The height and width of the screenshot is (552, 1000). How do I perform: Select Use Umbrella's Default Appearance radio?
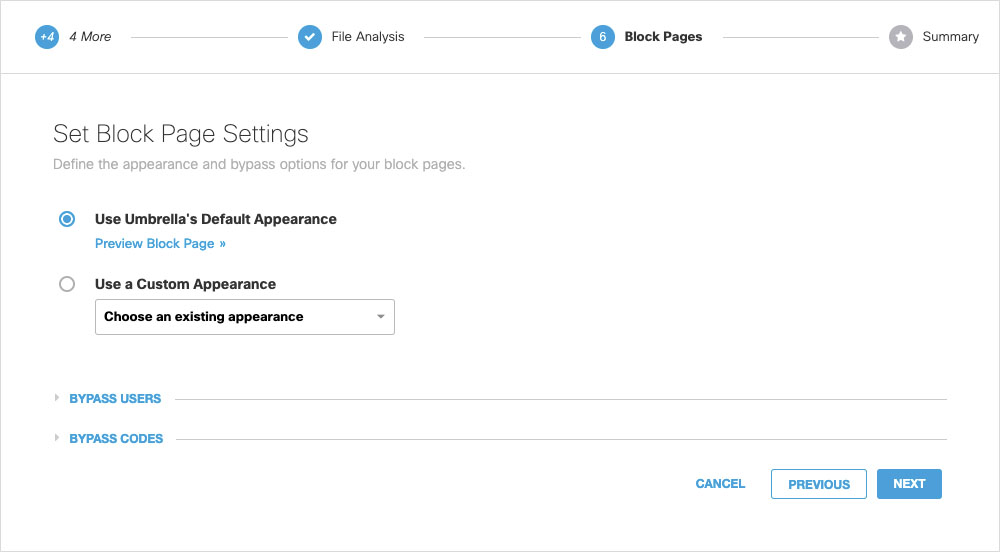click(67, 219)
